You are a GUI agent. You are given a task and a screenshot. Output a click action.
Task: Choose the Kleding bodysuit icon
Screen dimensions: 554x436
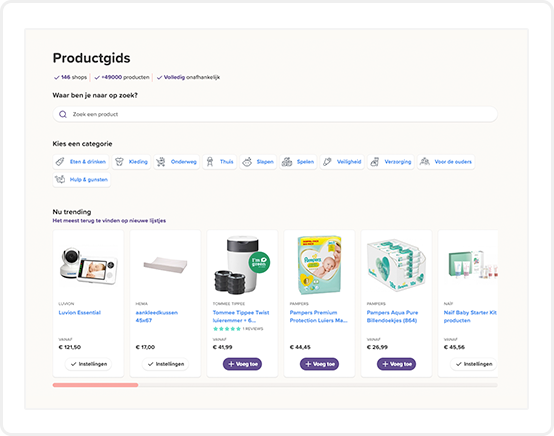pyautogui.click(x=119, y=162)
